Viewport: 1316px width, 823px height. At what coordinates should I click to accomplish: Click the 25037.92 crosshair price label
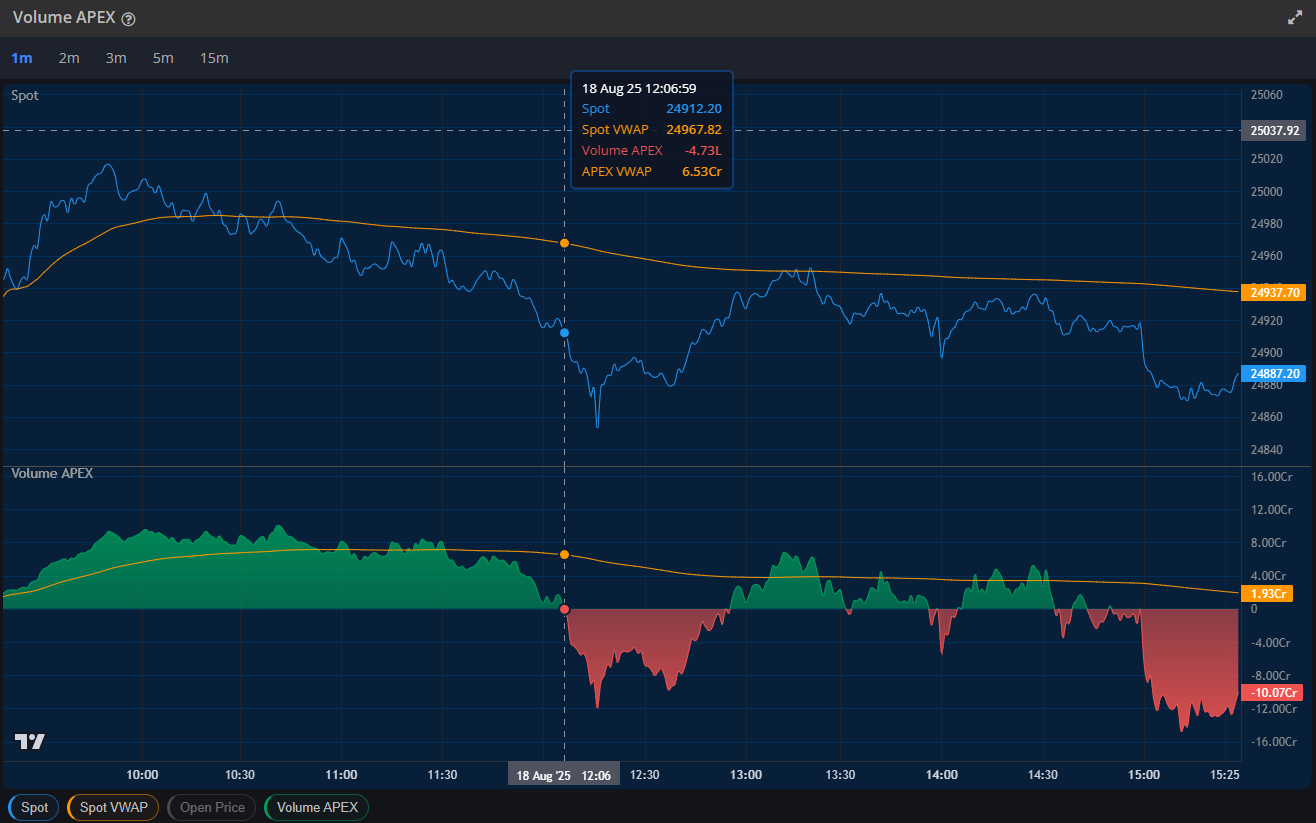click(1274, 130)
